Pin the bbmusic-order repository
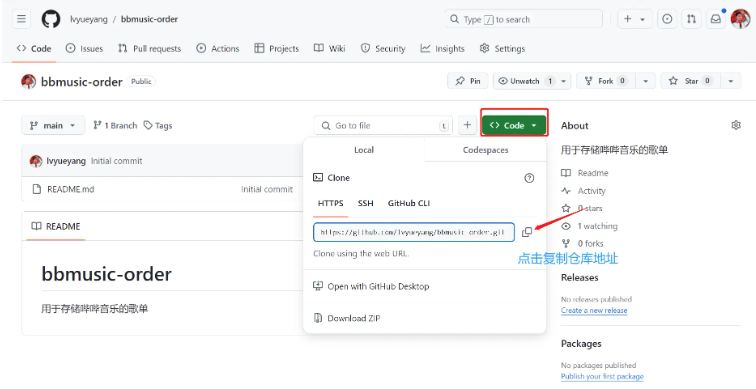The height and width of the screenshot is (389, 756). click(x=468, y=81)
